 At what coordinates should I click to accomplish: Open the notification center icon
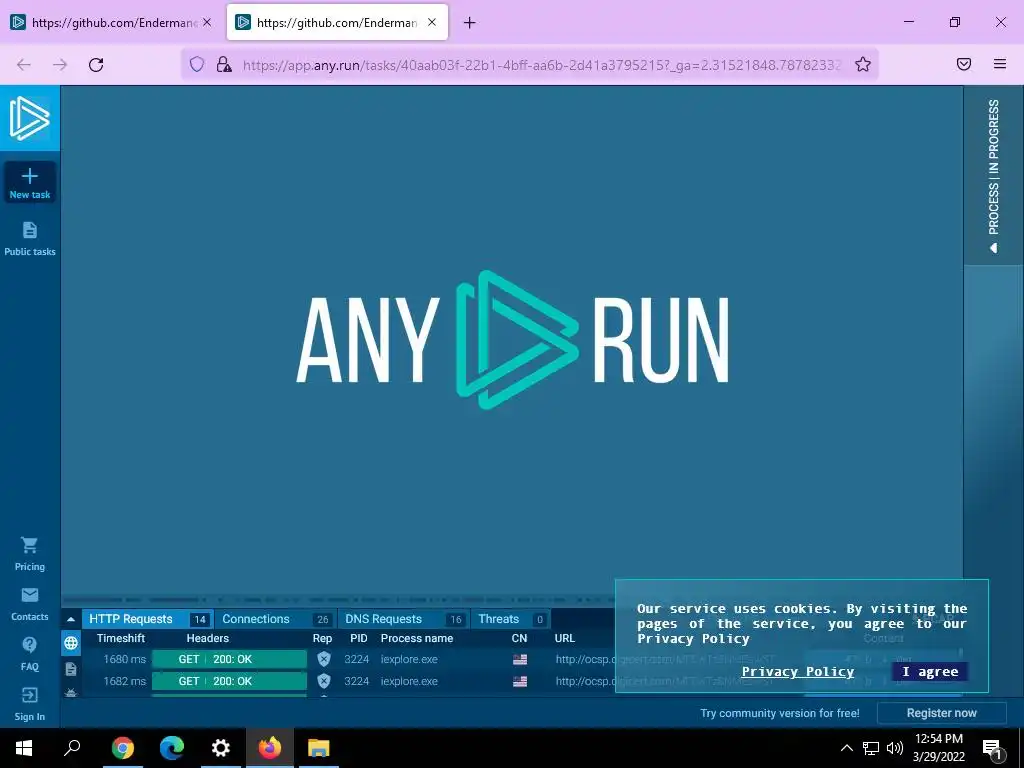(992, 749)
